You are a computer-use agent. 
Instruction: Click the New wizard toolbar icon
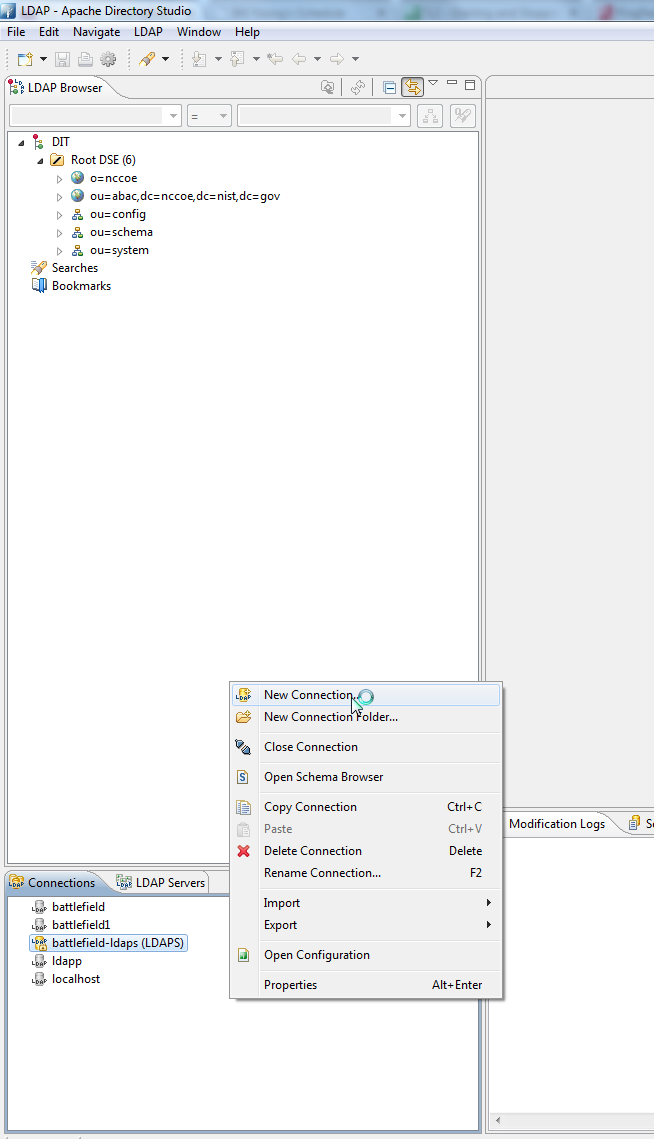(x=25, y=59)
